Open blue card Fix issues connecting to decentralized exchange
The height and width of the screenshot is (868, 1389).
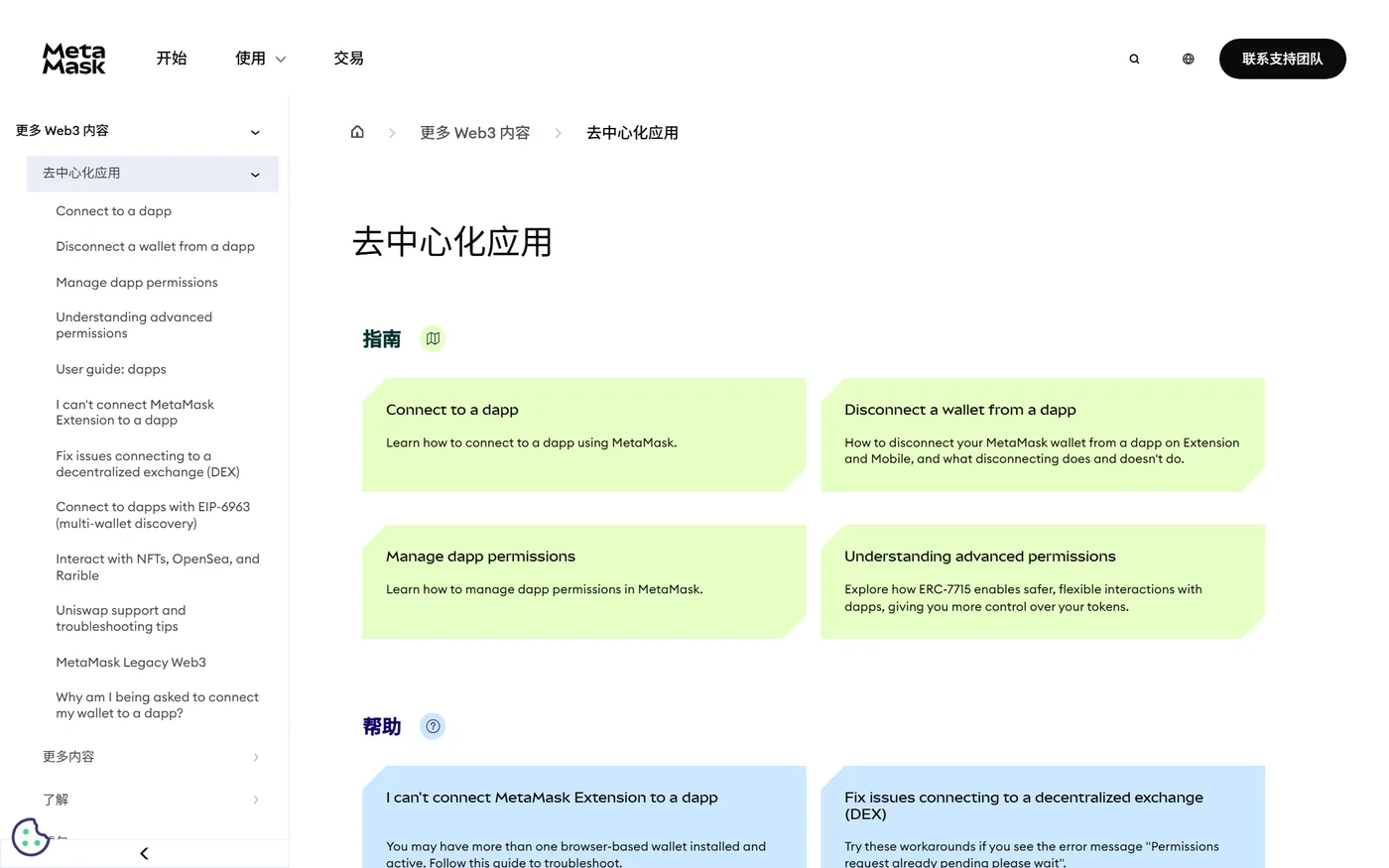click(x=1043, y=816)
